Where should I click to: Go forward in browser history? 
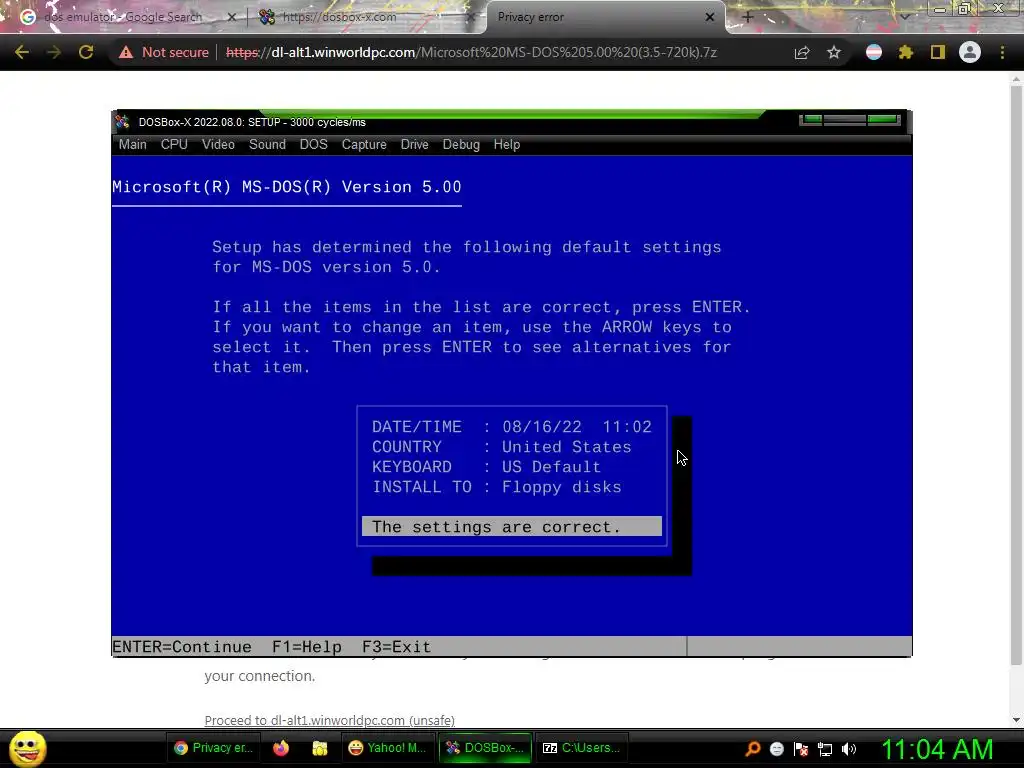click(54, 52)
